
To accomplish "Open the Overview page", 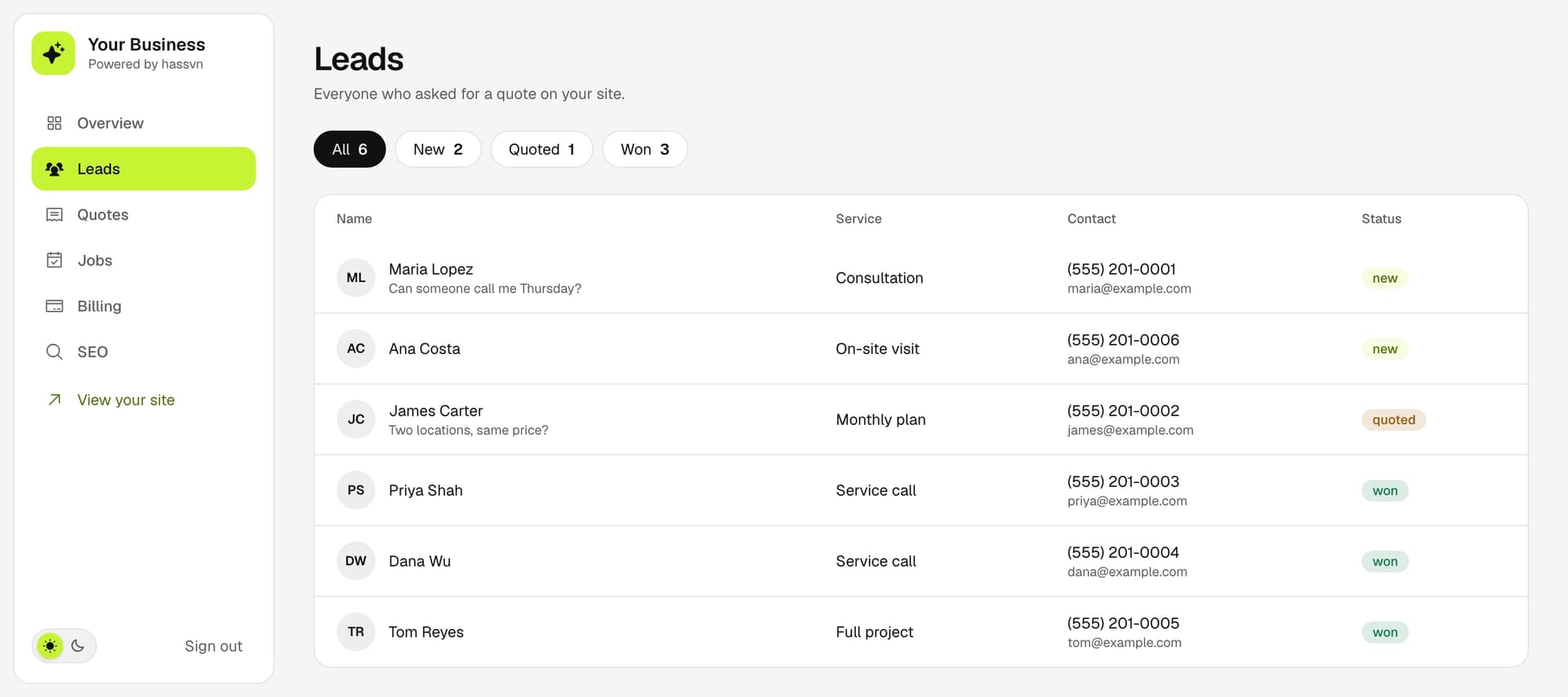I will [x=144, y=123].
